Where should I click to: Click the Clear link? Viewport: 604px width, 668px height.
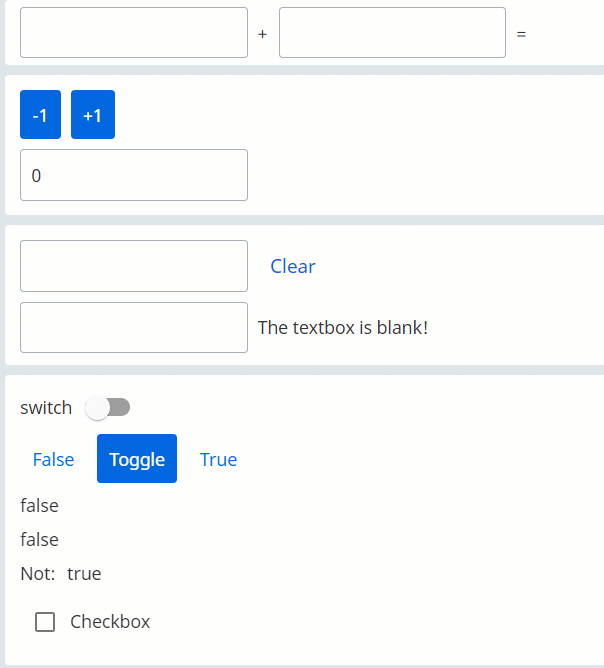click(x=293, y=266)
